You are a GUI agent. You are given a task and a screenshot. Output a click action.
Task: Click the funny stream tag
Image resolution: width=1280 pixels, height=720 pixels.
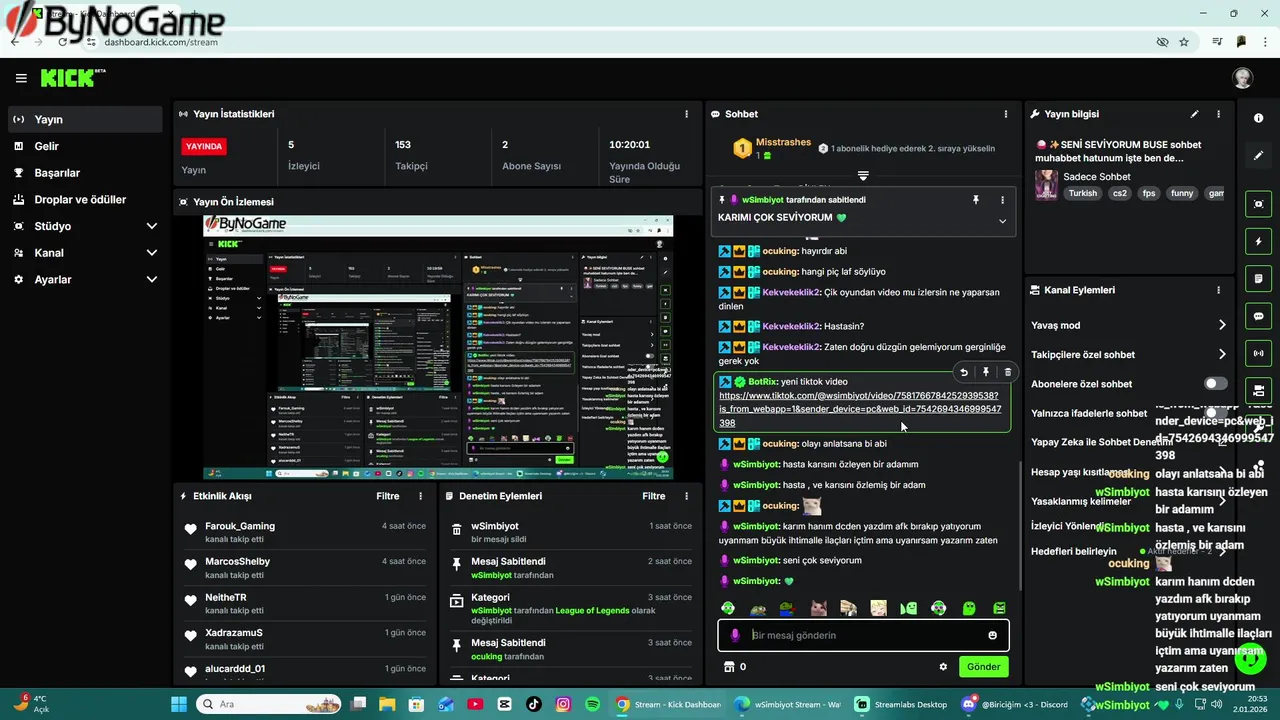(1182, 193)
